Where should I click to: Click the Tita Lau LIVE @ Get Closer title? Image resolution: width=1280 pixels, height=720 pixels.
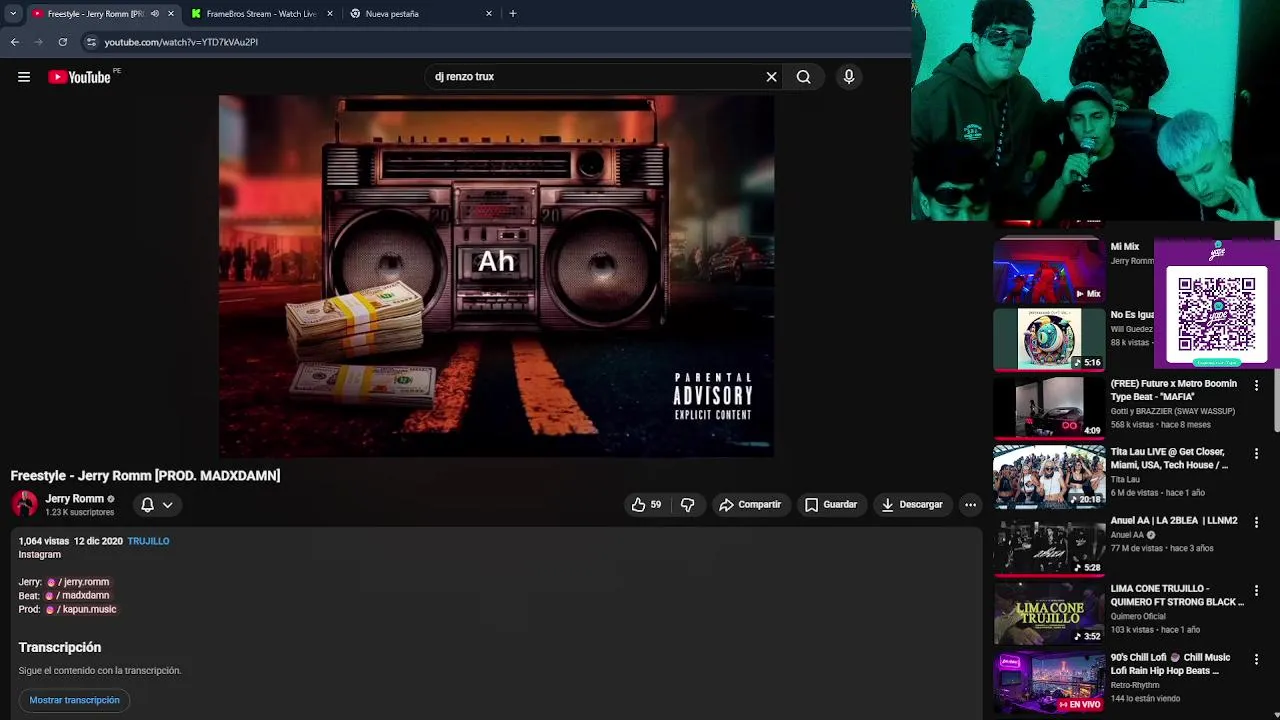click(x=1169, y=459)
